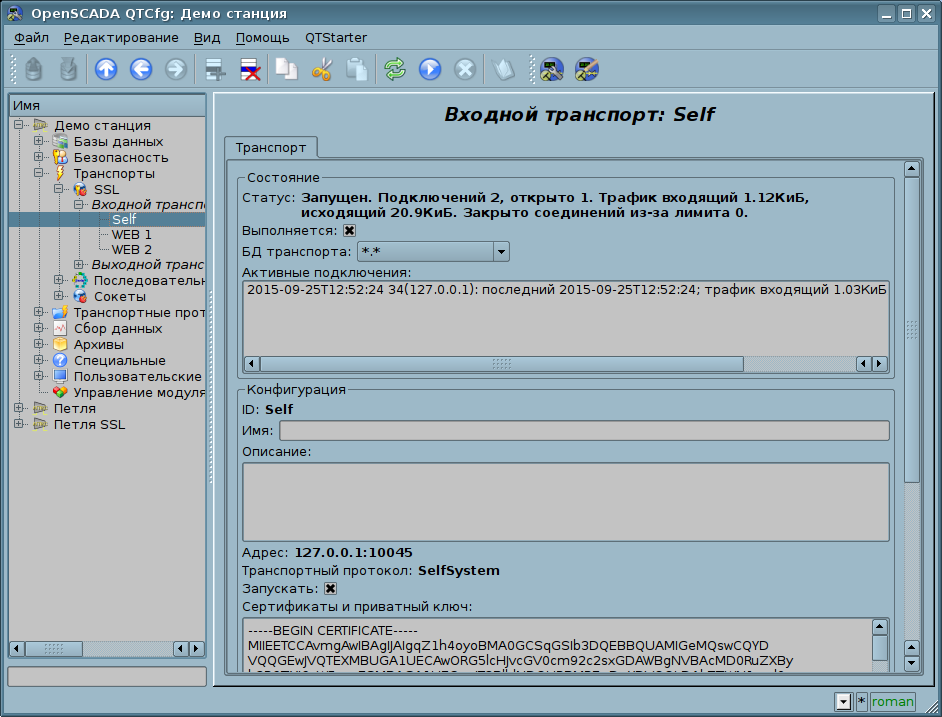This screenshot has height=717, width=942.
Task: Click the Load from DB toolbar icon
Action: point(35,69)
